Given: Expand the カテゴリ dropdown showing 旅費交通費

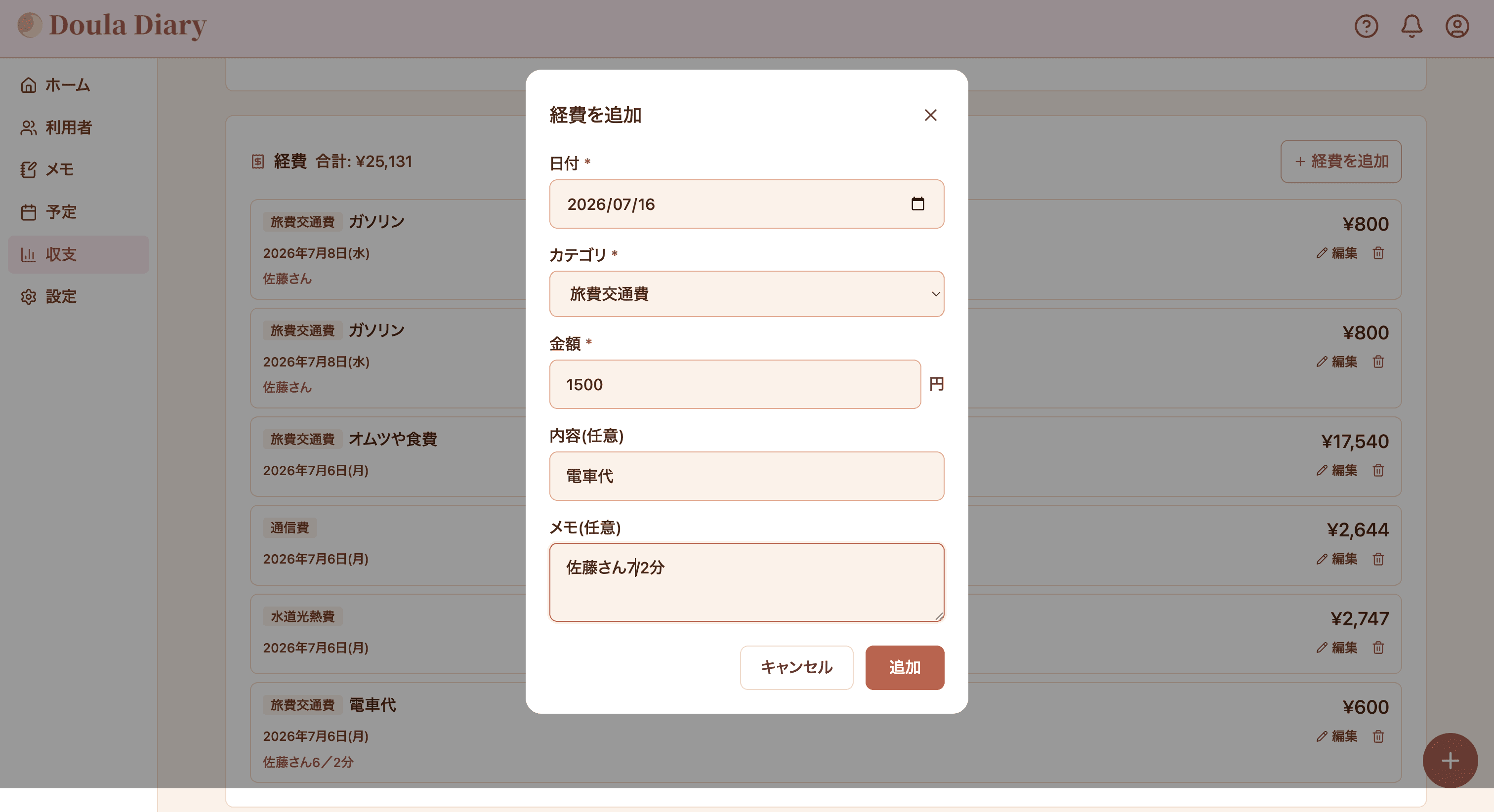Looking at the screenshot, I should click(x=747, y=294).
